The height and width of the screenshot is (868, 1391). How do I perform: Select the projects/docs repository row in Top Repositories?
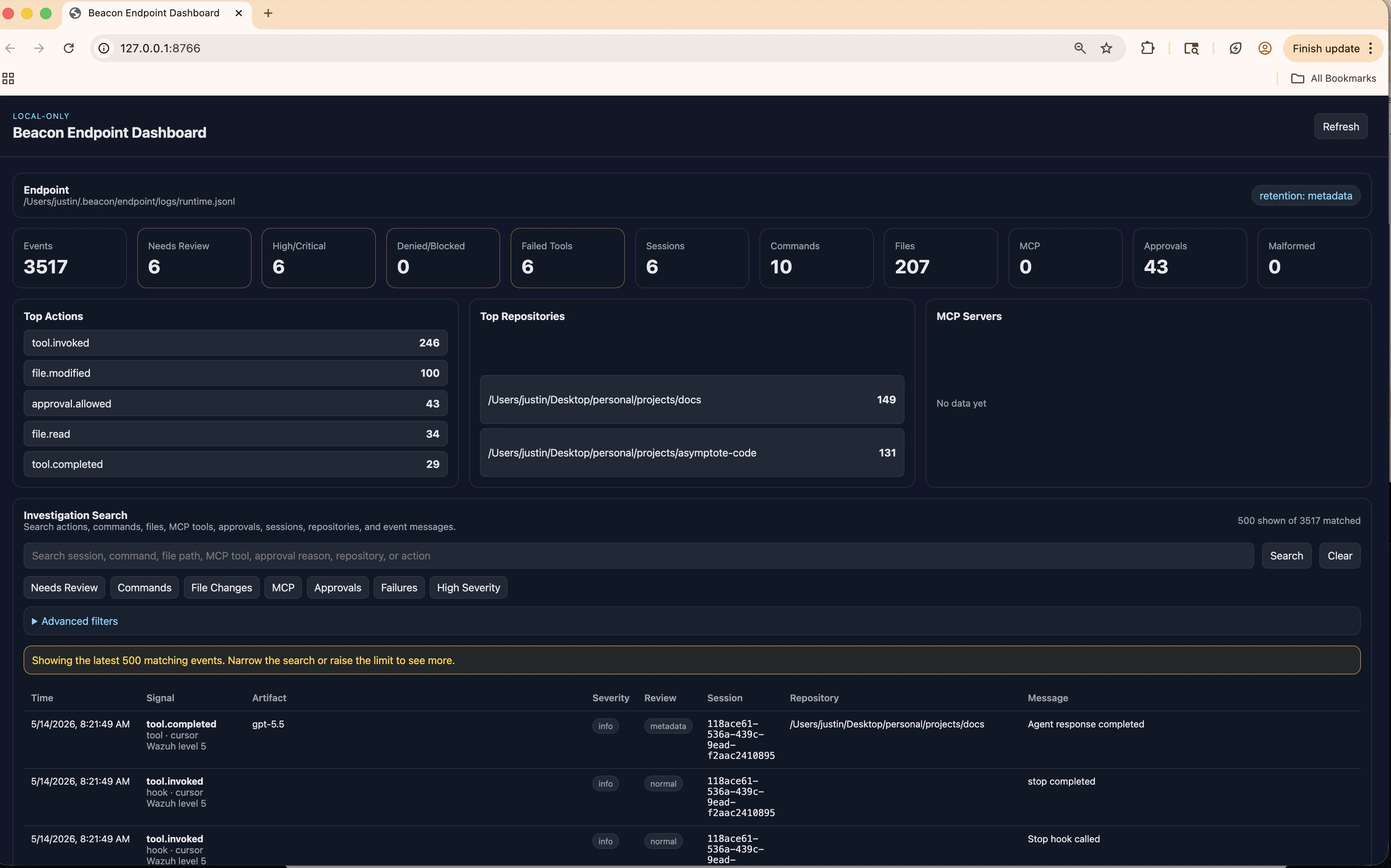pyautogui.click(x=691, y=400)
